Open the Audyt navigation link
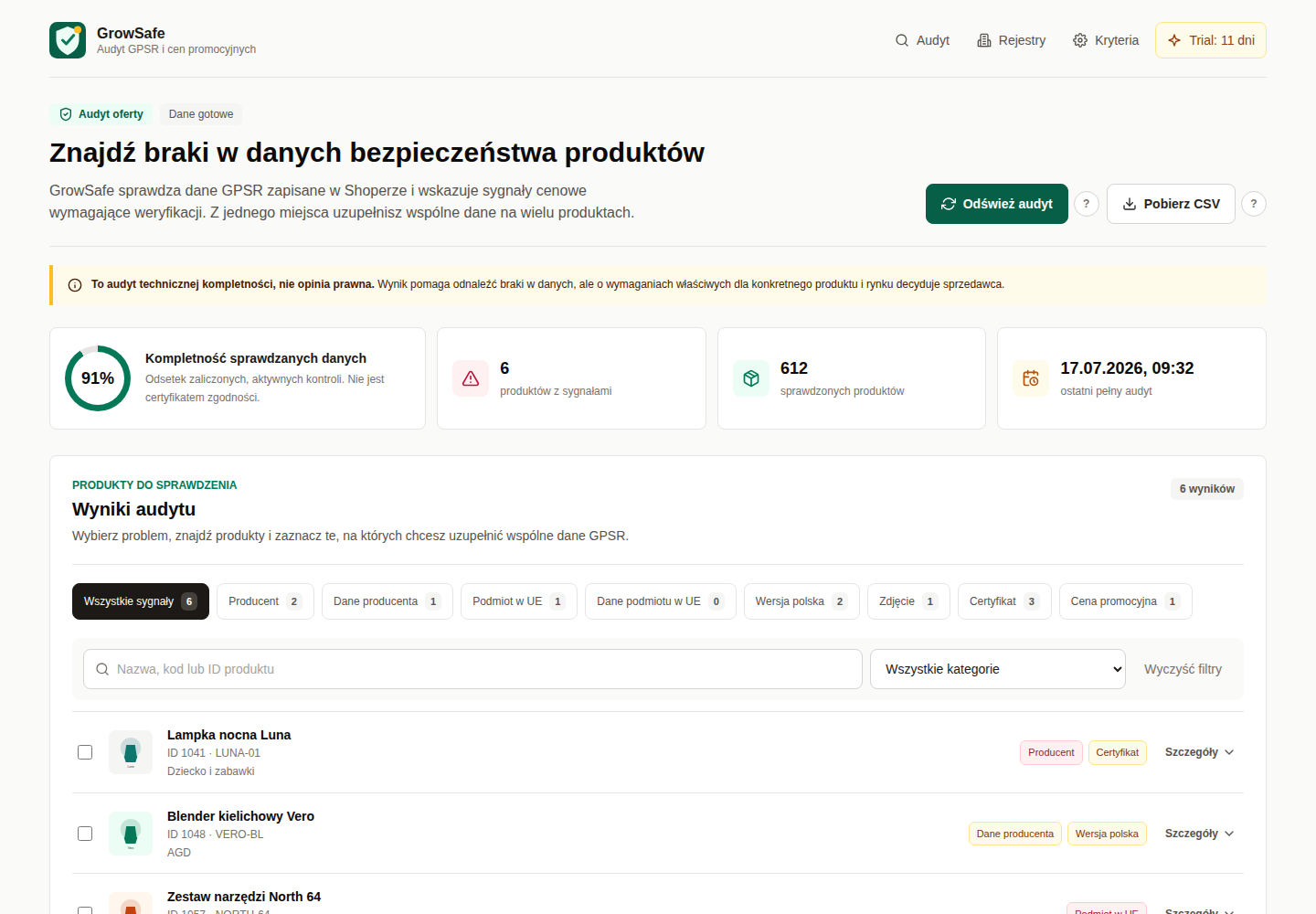Viewport: 1316px width, 914px height. coord(922,40)
